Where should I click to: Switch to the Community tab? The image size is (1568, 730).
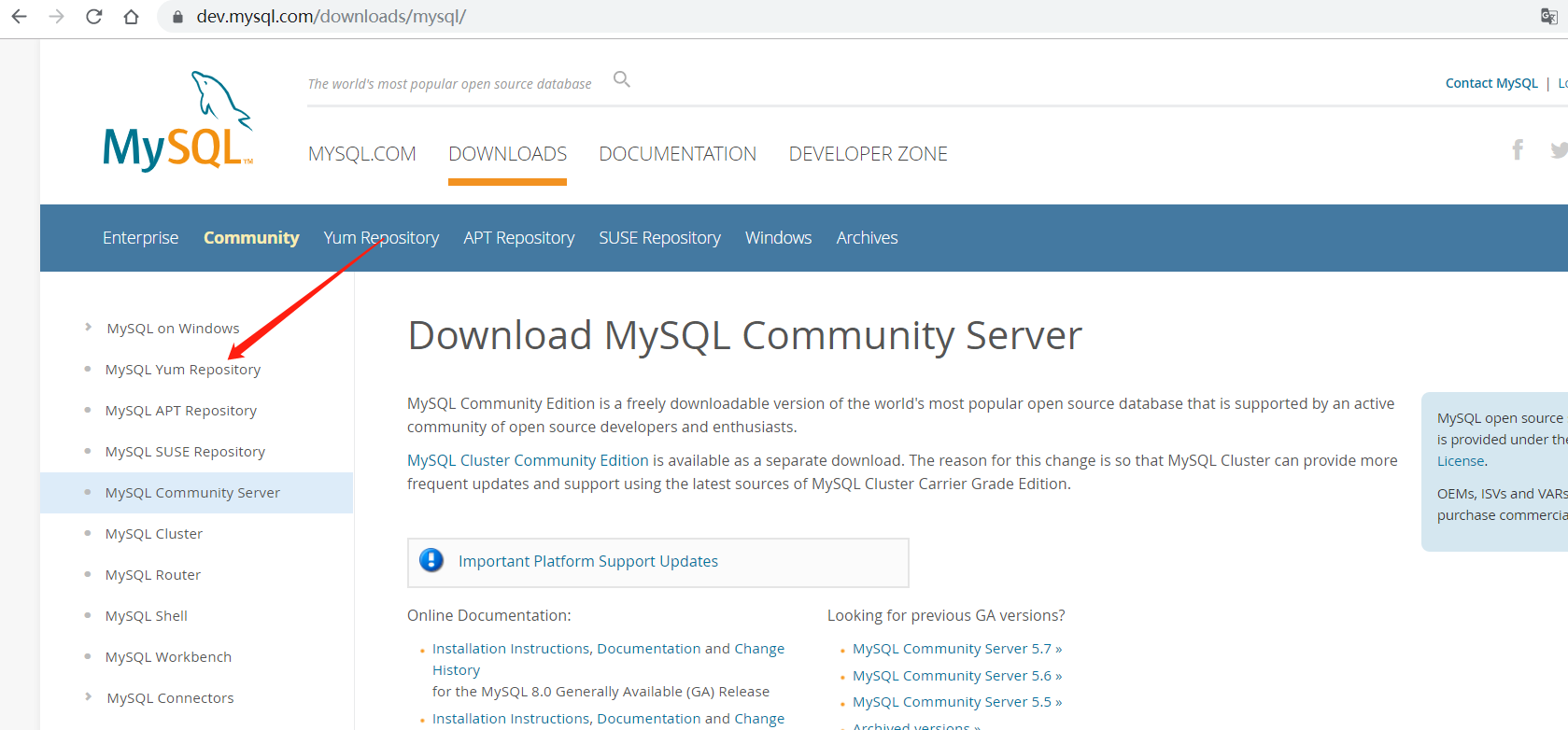(251, 238)
